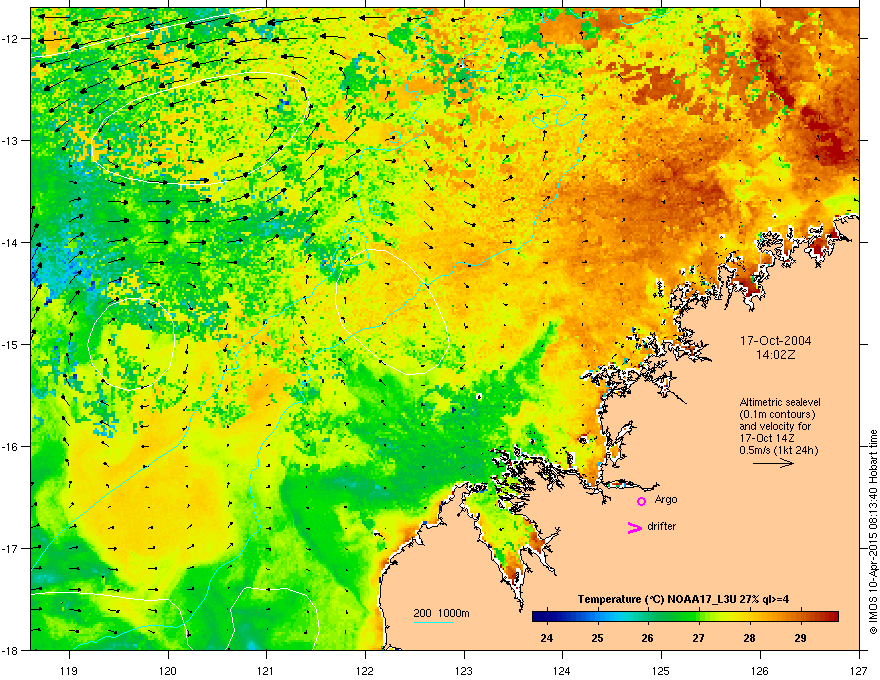Screen dimensions: 880x680
Task: Click longitude axis label 127
Action: 859,670
